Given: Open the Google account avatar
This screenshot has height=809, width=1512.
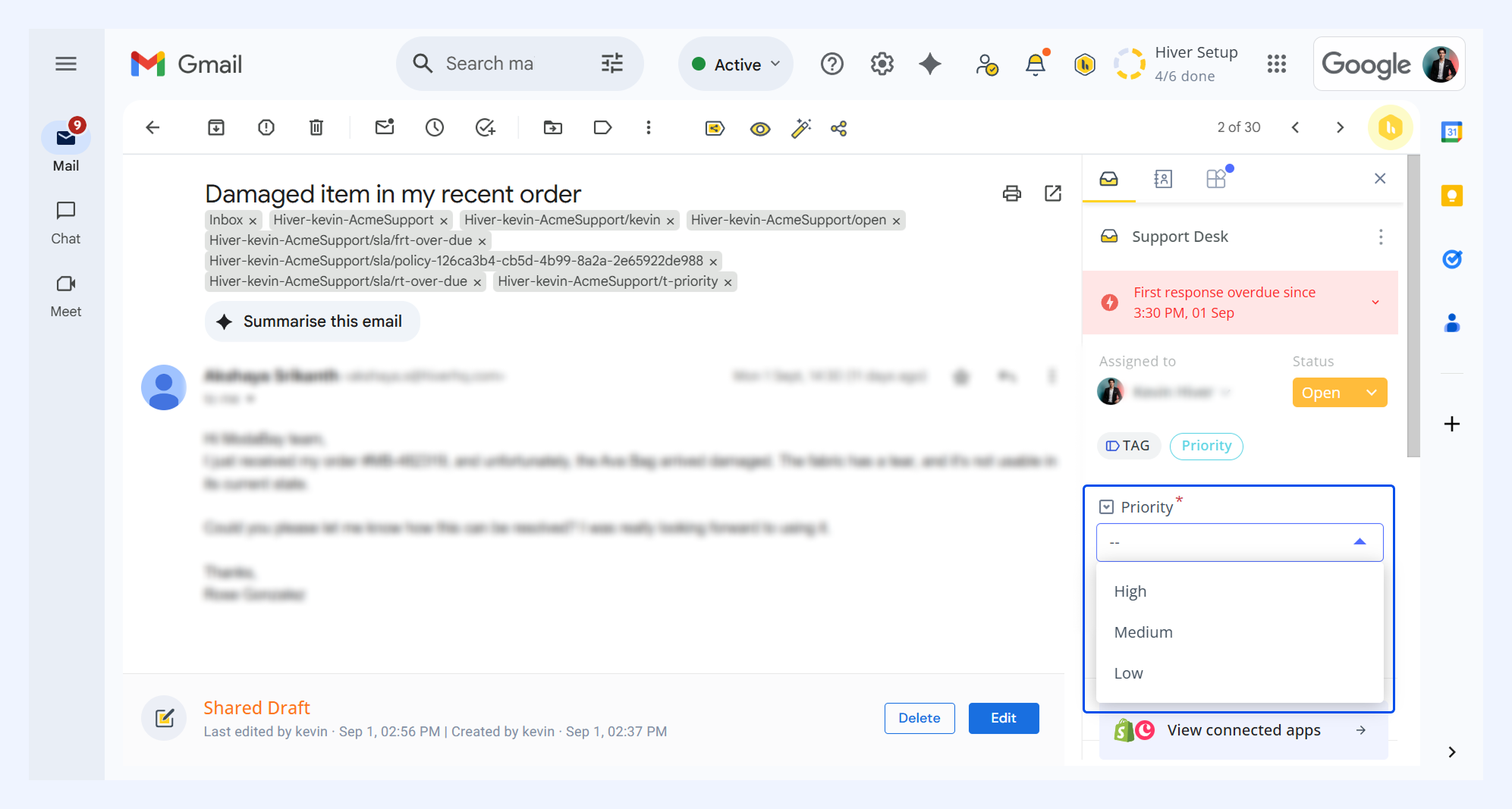Looking at the screenshot, I should tap(1440, 64).
